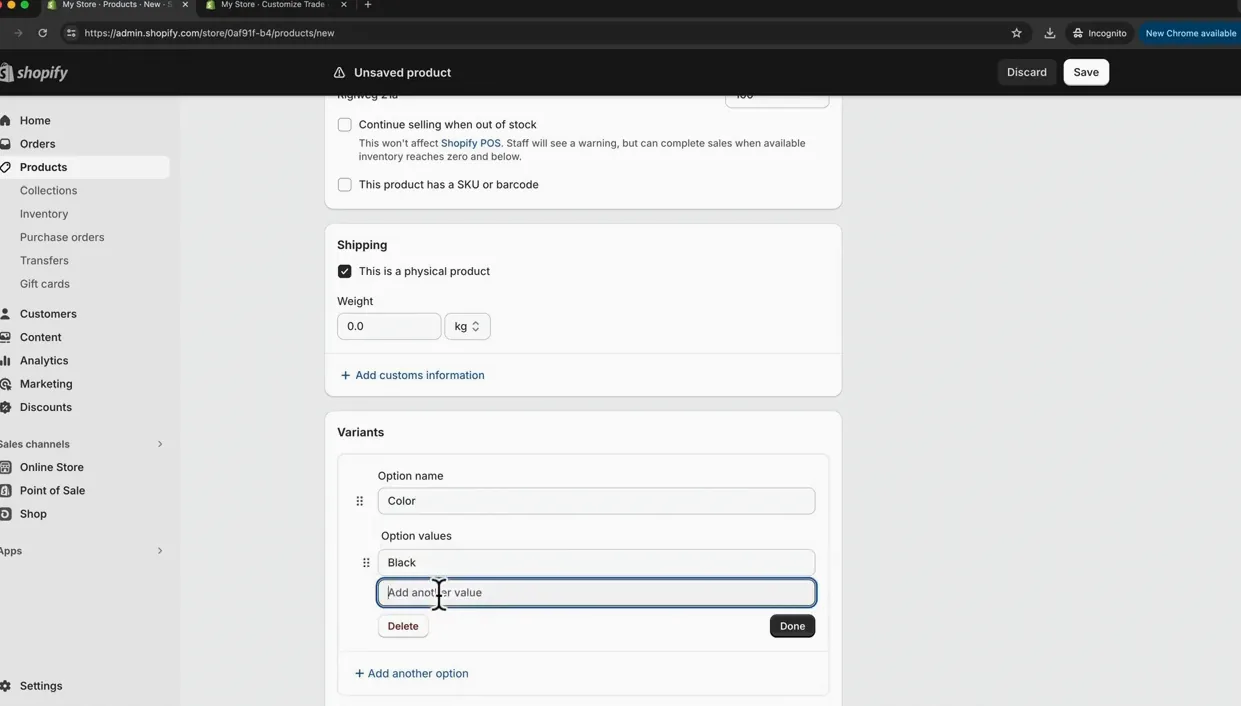Click the Analytics bar chart icon
The width and height of the screenshot is (1241, 706).
(5, 360)
